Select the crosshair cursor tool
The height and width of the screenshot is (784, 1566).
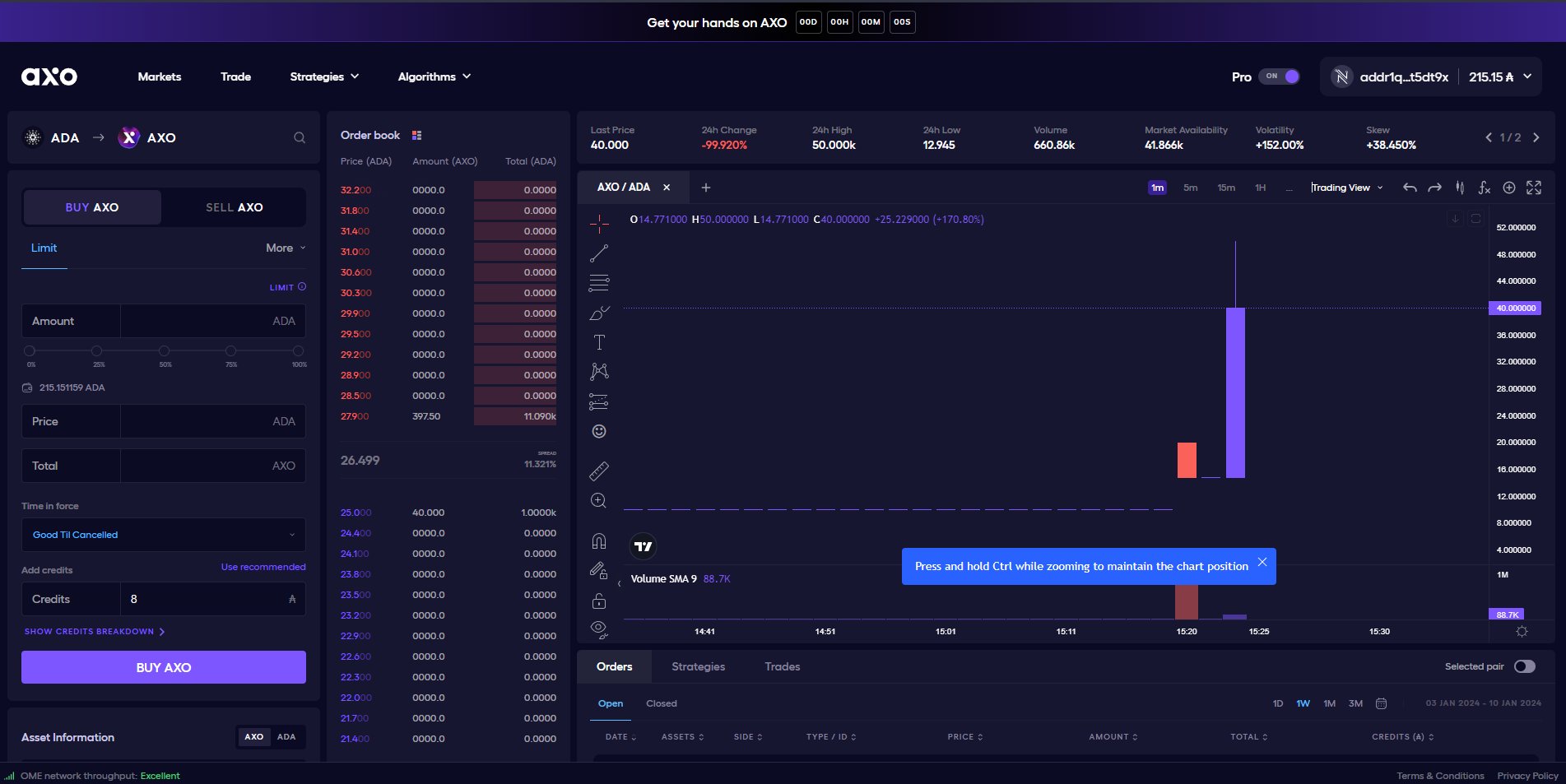click(x=599, y=223)
